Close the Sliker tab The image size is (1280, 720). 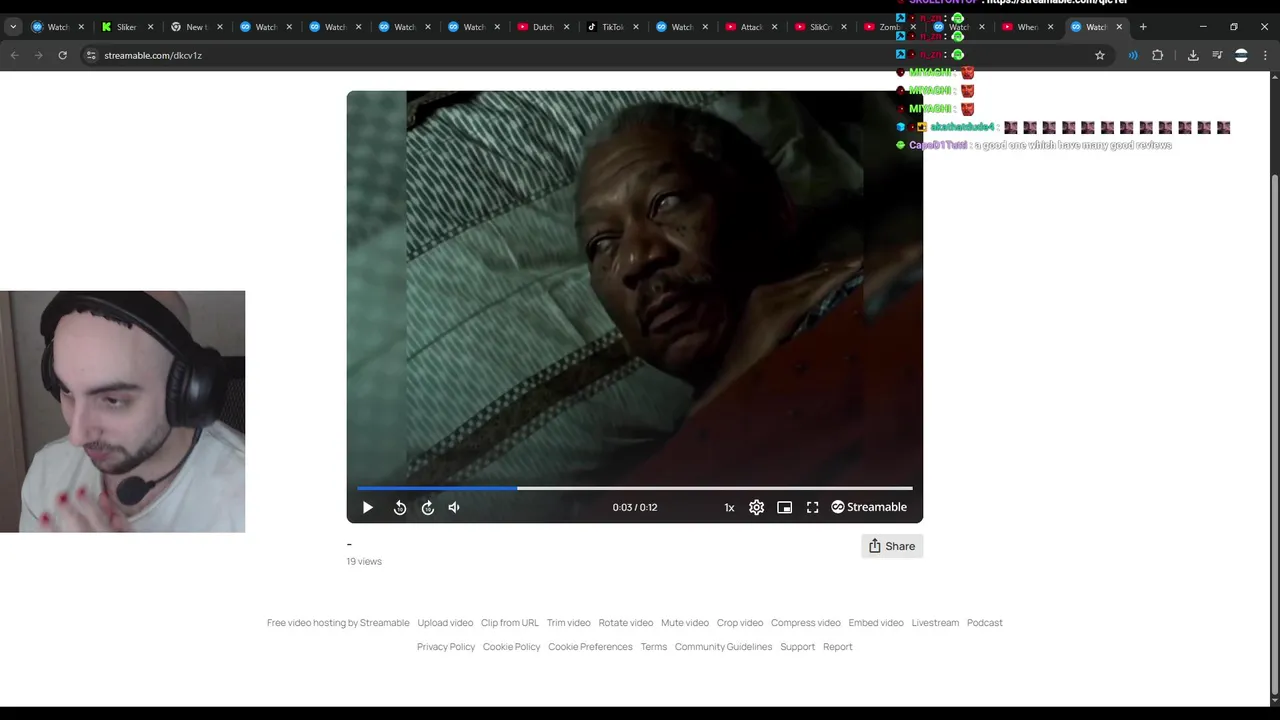pyautogui.click(x=150, y=27)
